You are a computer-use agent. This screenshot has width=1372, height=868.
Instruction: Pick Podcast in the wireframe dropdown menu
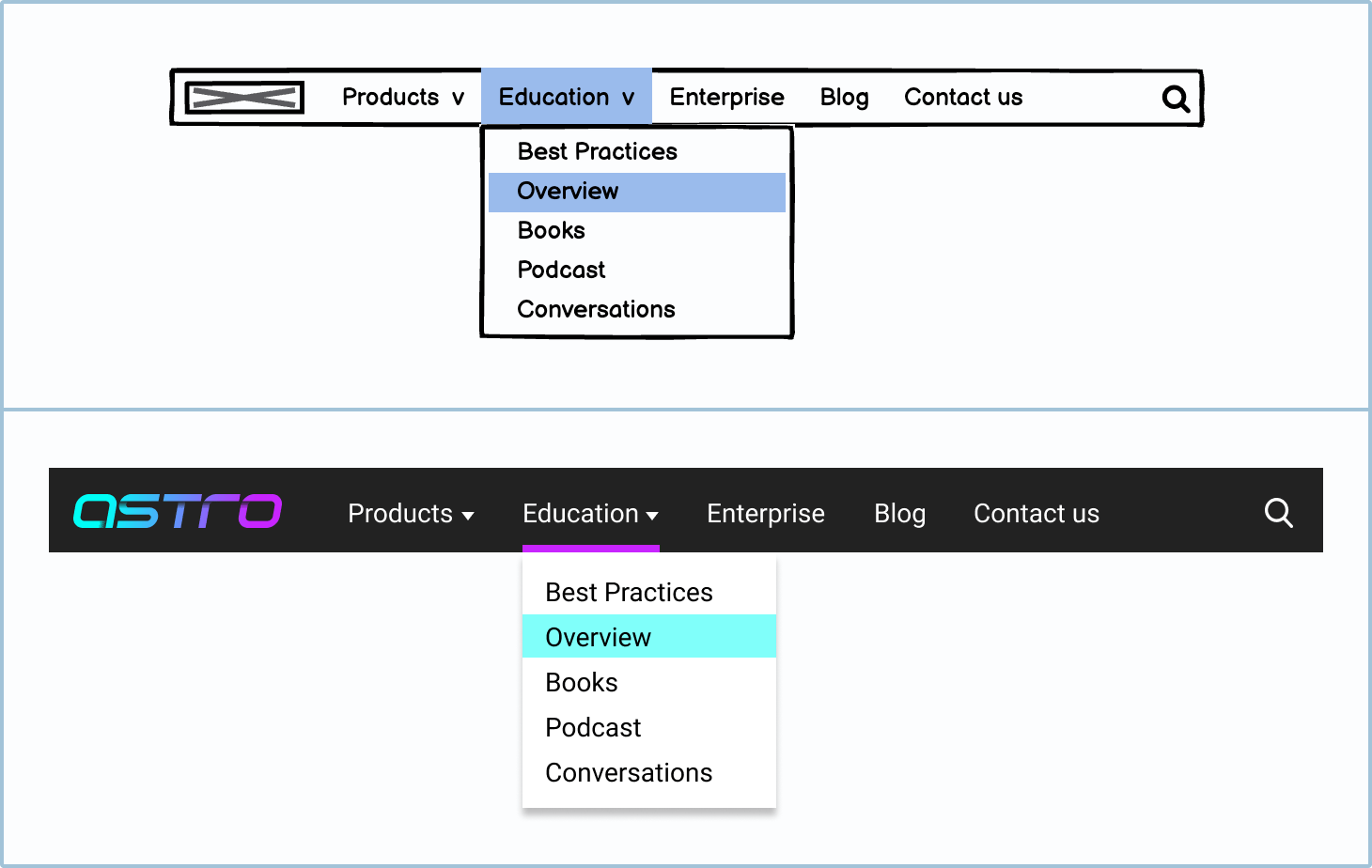click(x=561, y=271)
